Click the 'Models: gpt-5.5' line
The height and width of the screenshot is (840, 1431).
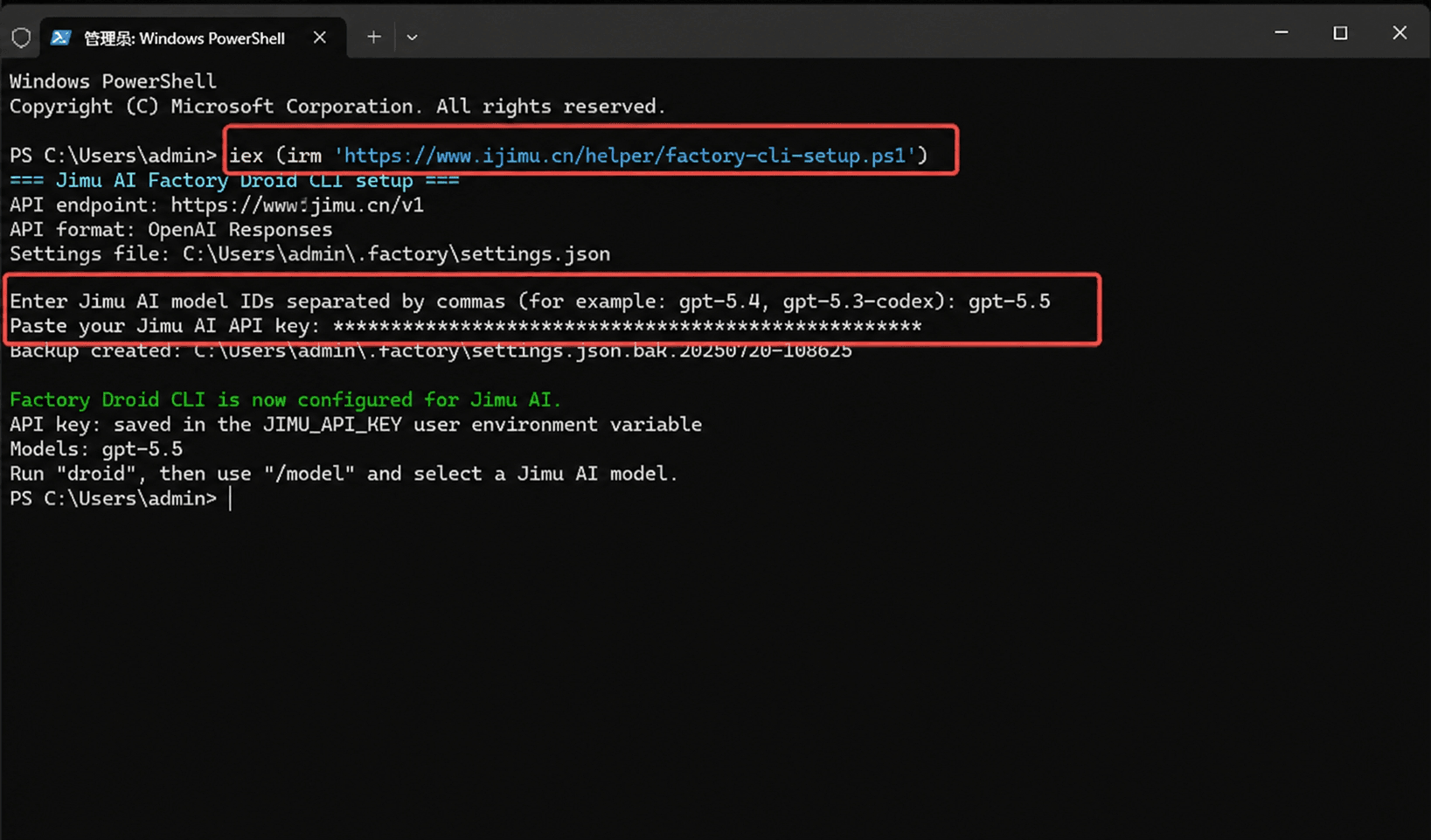[x=96, y=449]
